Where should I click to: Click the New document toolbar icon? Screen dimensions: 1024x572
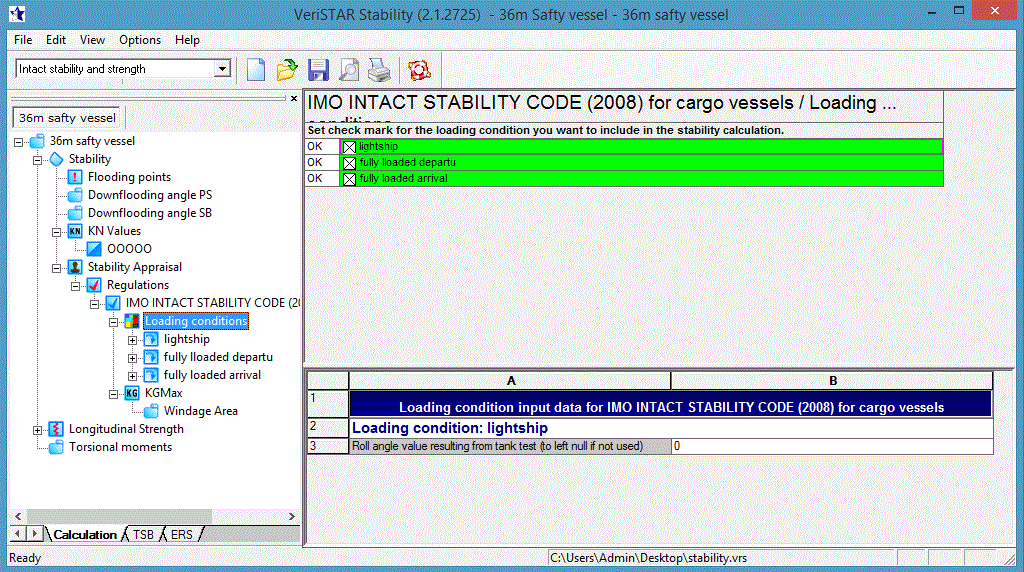pos(256,70)
